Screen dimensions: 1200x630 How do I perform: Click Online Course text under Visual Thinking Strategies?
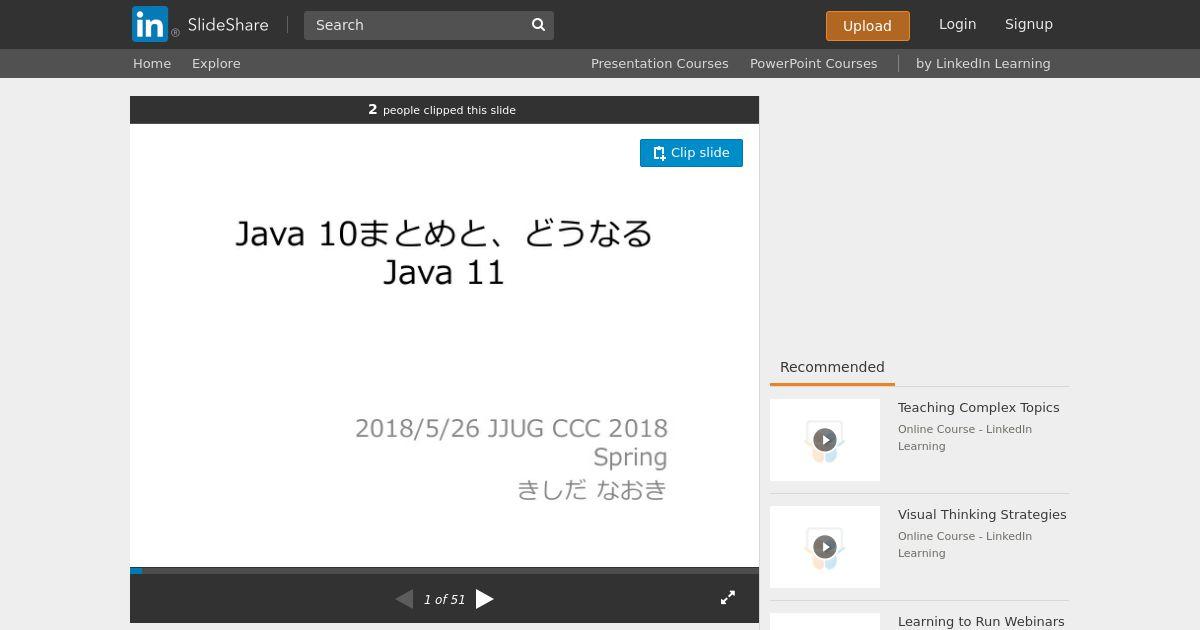(965, 544)
